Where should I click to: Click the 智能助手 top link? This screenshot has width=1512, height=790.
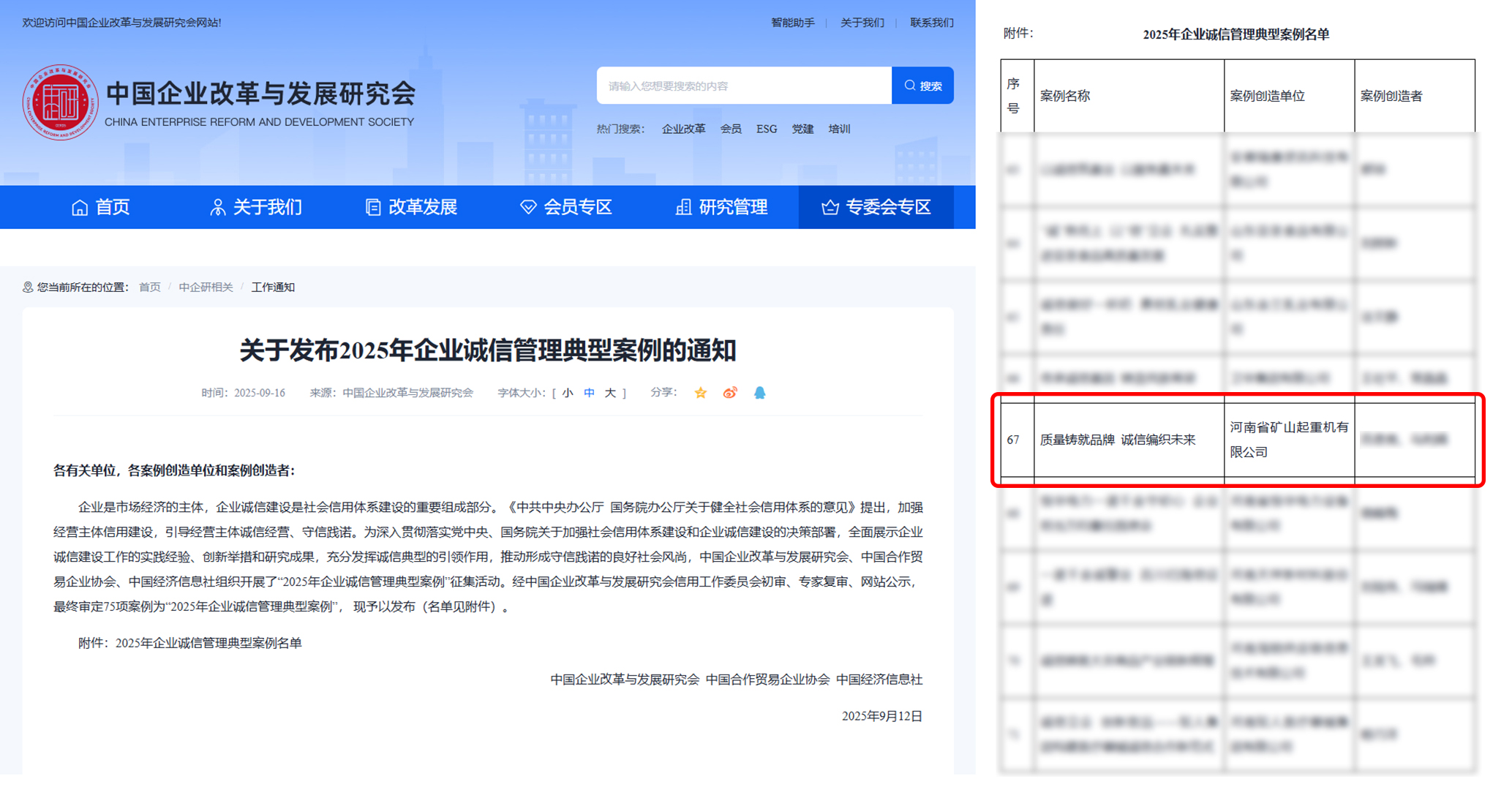point(792,23)
